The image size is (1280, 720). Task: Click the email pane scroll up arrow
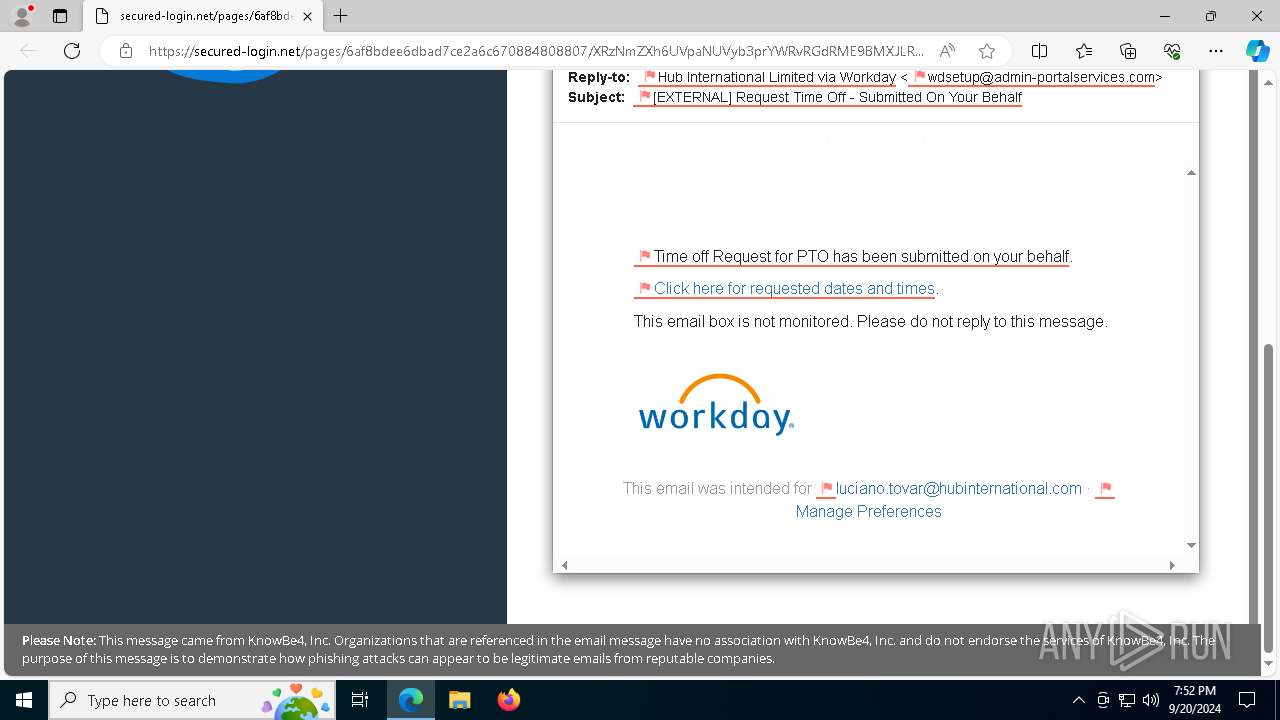pos(1191,173)
